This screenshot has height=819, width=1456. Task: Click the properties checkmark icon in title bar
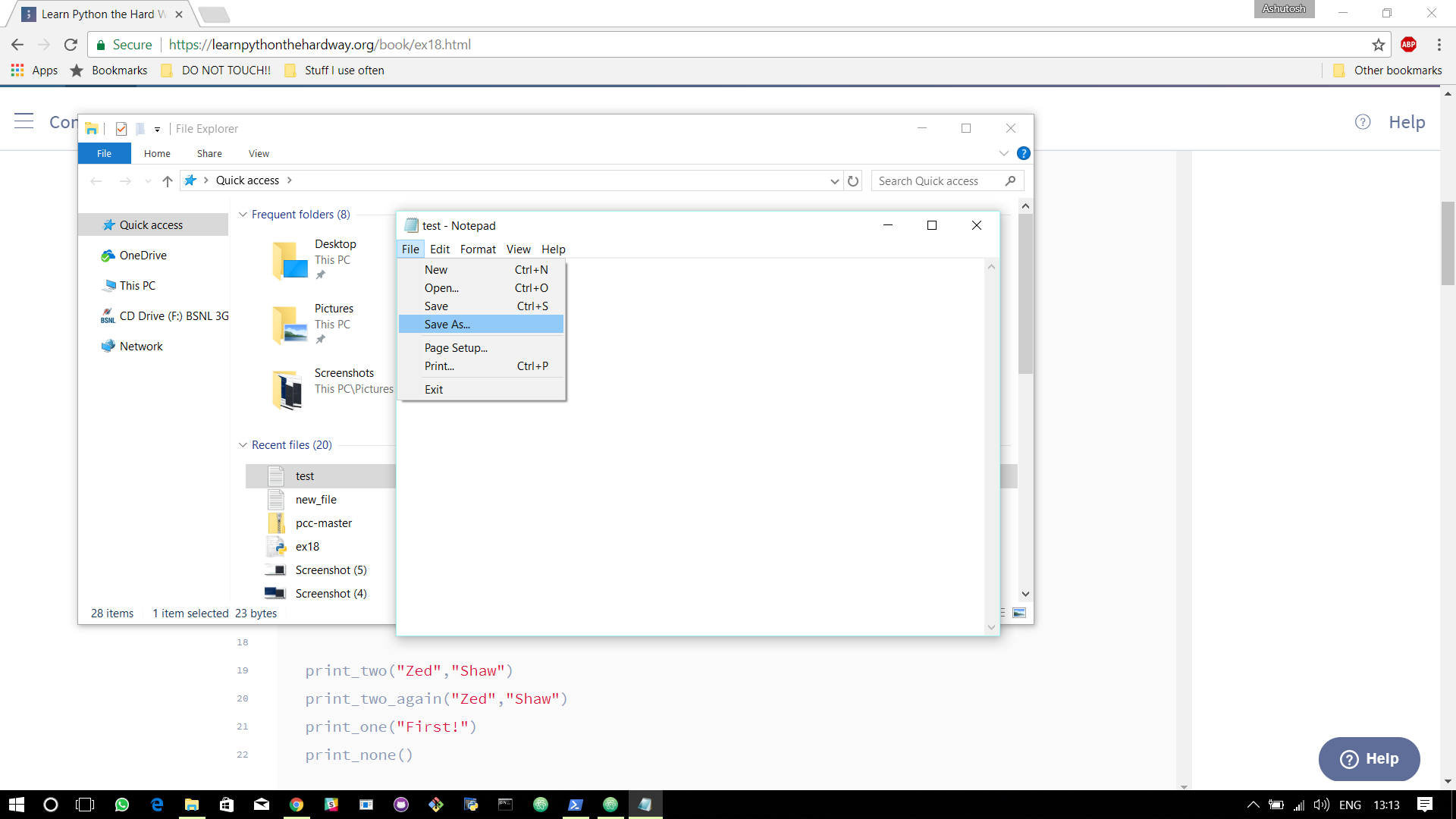tap(121, 129)
